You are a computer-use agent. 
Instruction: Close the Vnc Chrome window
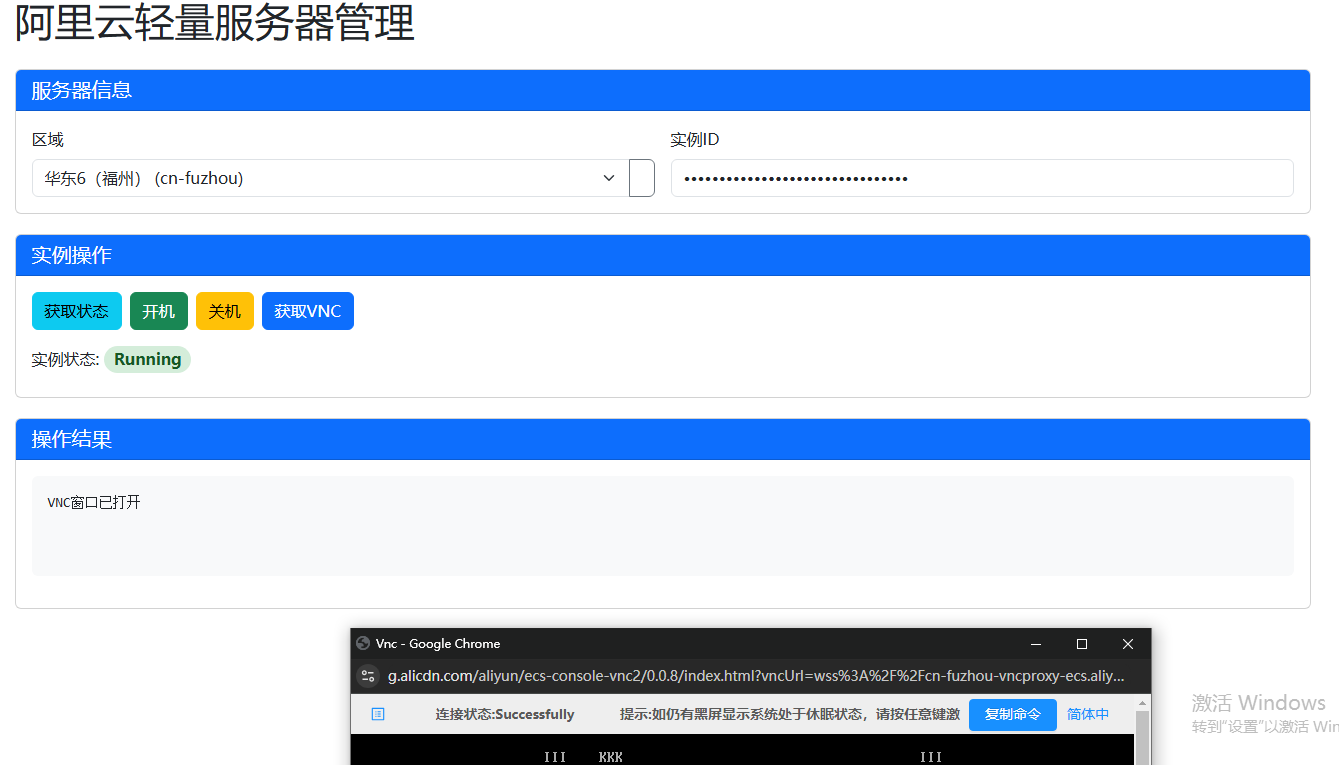point(1128,644)
